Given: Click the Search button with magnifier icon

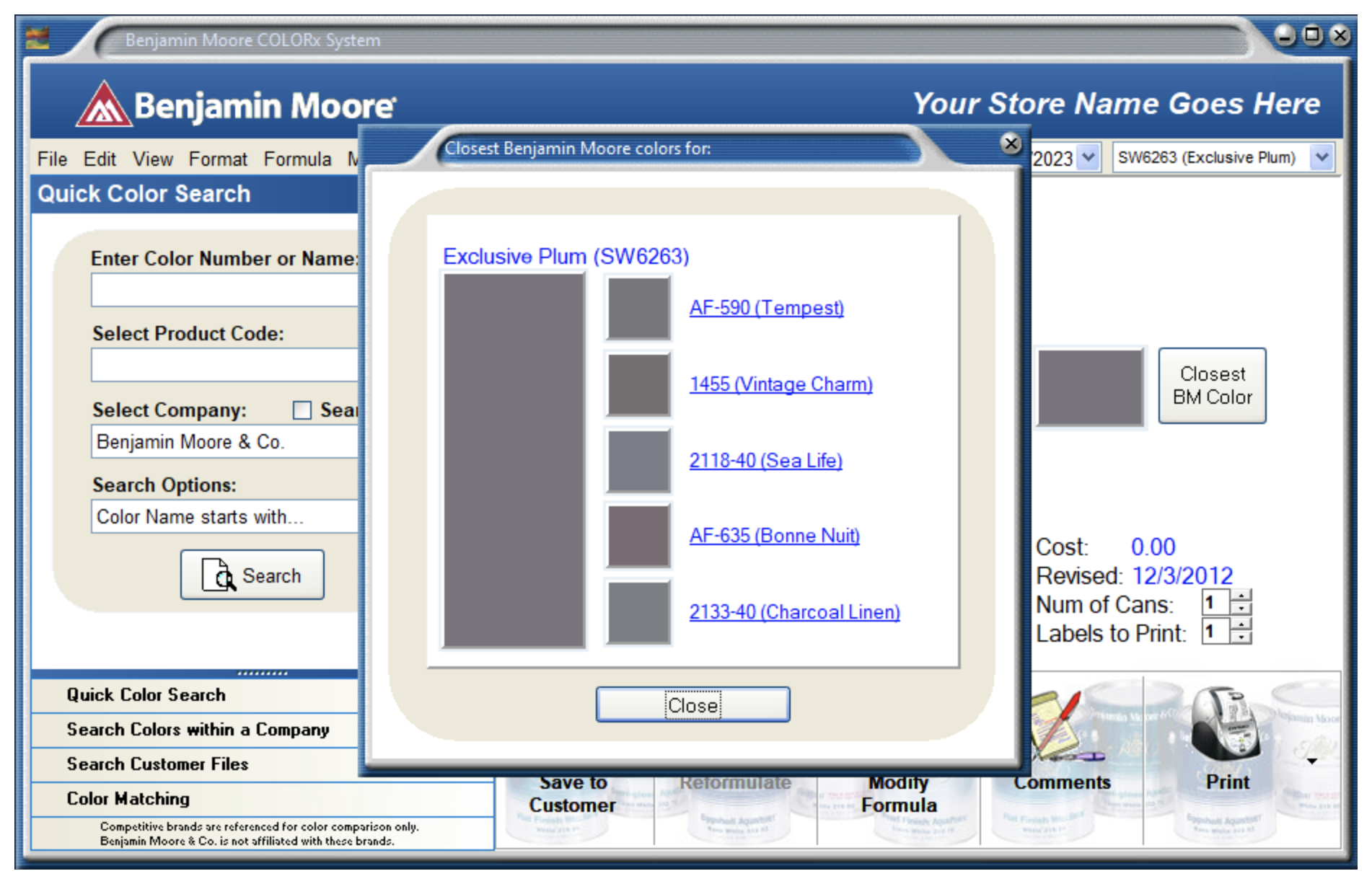Looking at the screenshot, I should 252,575.
